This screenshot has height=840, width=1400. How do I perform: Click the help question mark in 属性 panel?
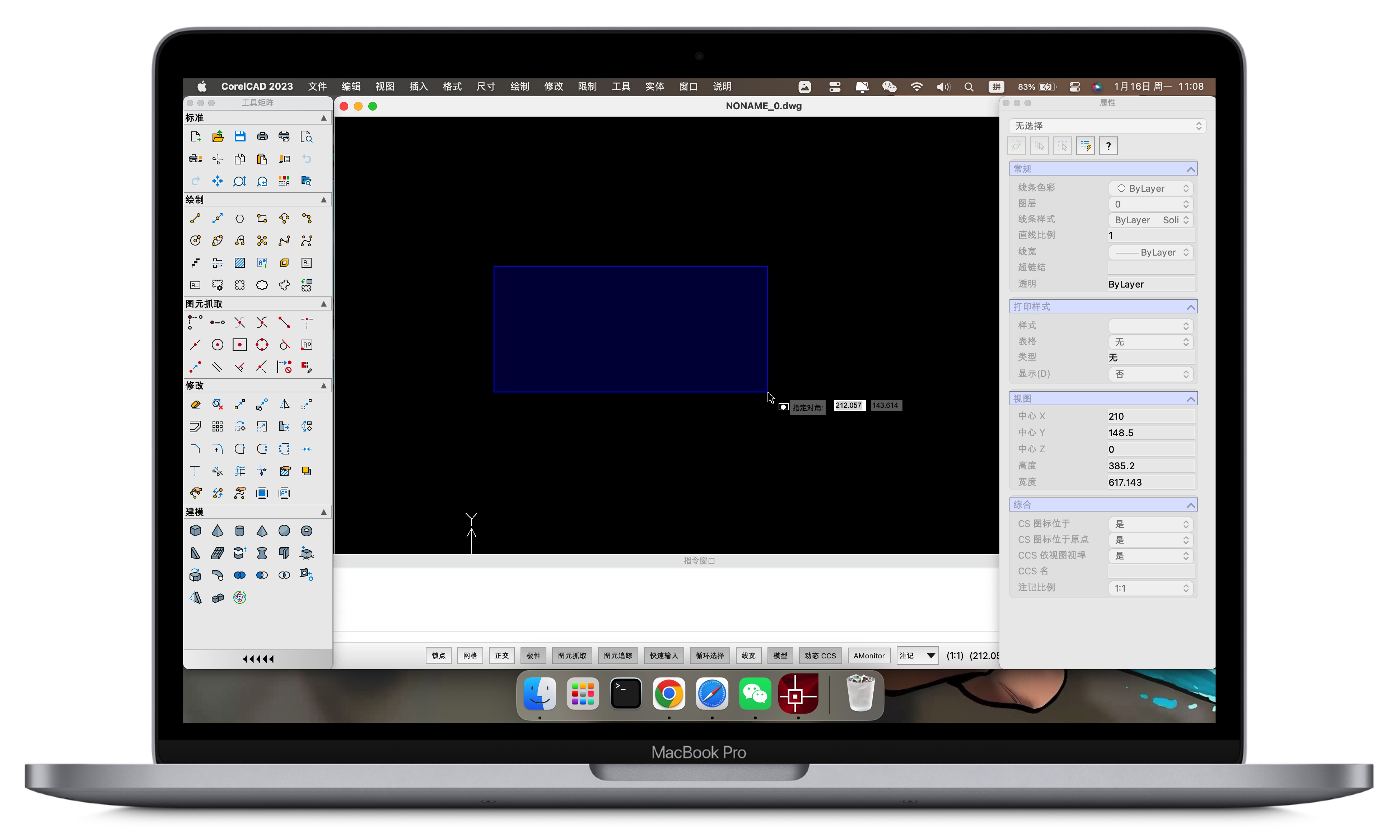(x=1108, y=146)
